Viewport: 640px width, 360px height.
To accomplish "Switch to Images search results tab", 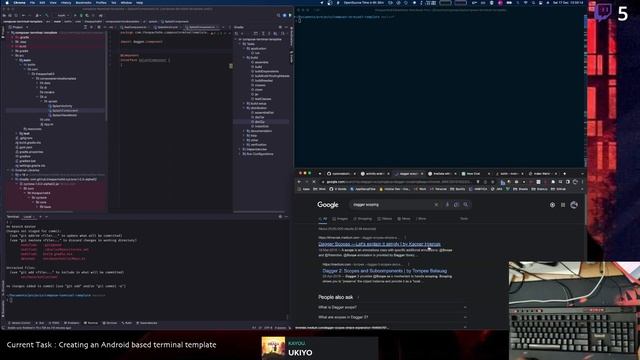I will click(x=340, y=219).
